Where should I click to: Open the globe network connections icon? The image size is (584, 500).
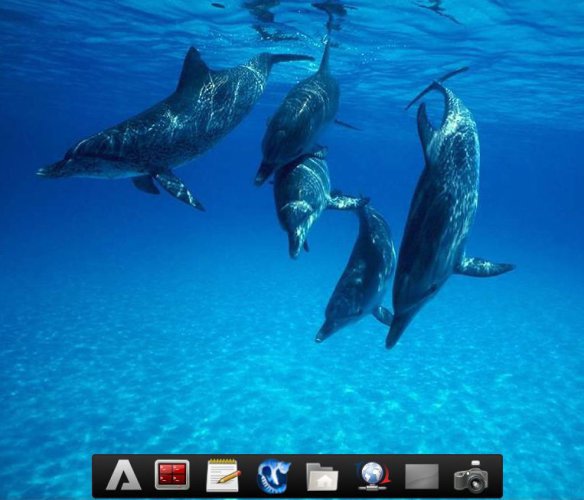373,476
